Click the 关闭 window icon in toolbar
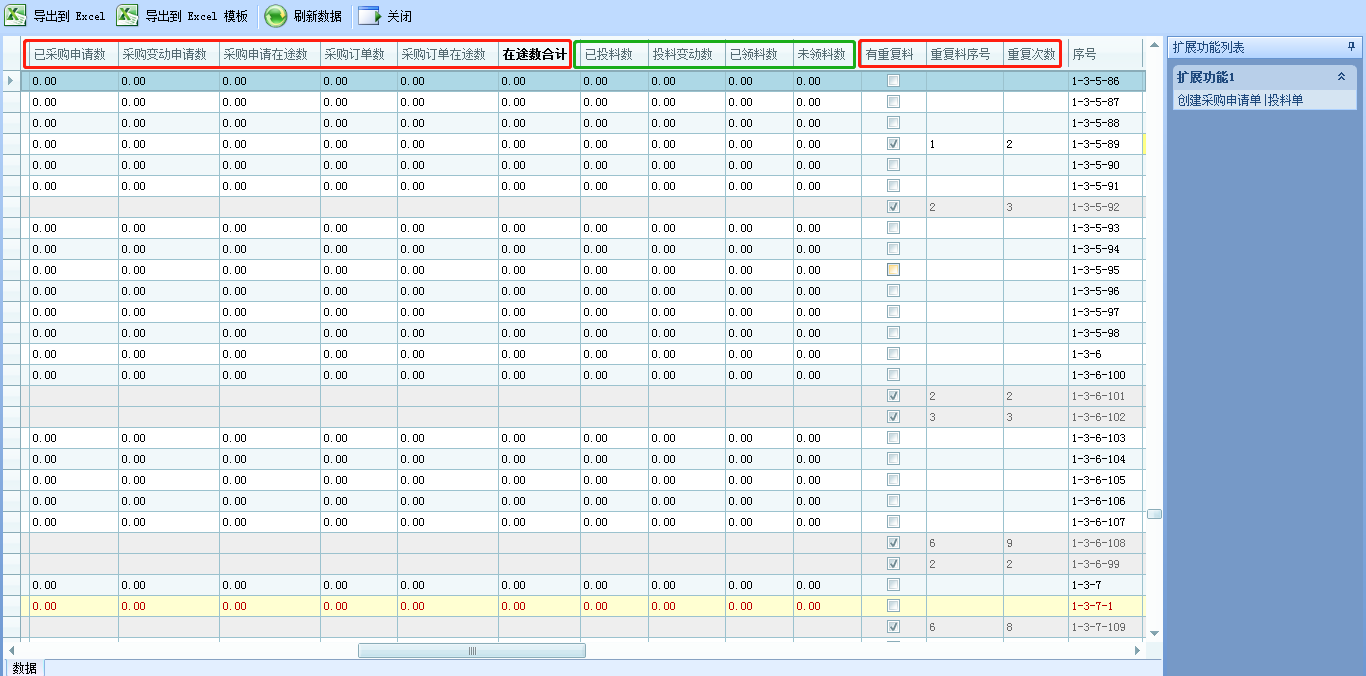Viewport: 1366px width, 676px height. pyautogui.click(x=369, y=16)
